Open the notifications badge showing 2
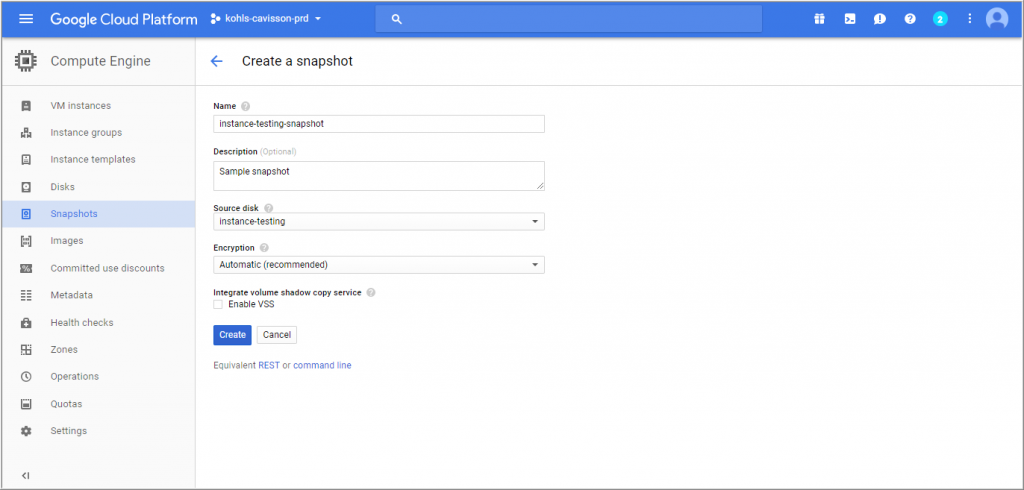The width and height of the screenshot is (1024, 490). coord(940,19)
